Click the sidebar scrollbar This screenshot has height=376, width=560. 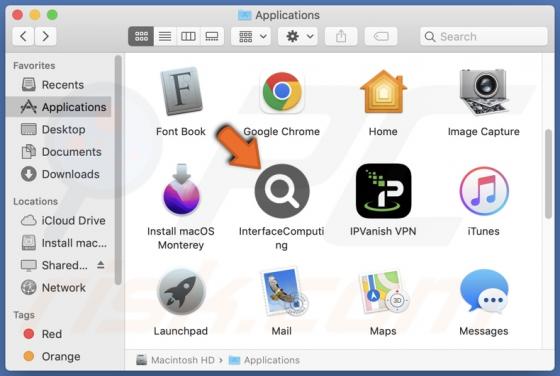(x=118, y=171)
